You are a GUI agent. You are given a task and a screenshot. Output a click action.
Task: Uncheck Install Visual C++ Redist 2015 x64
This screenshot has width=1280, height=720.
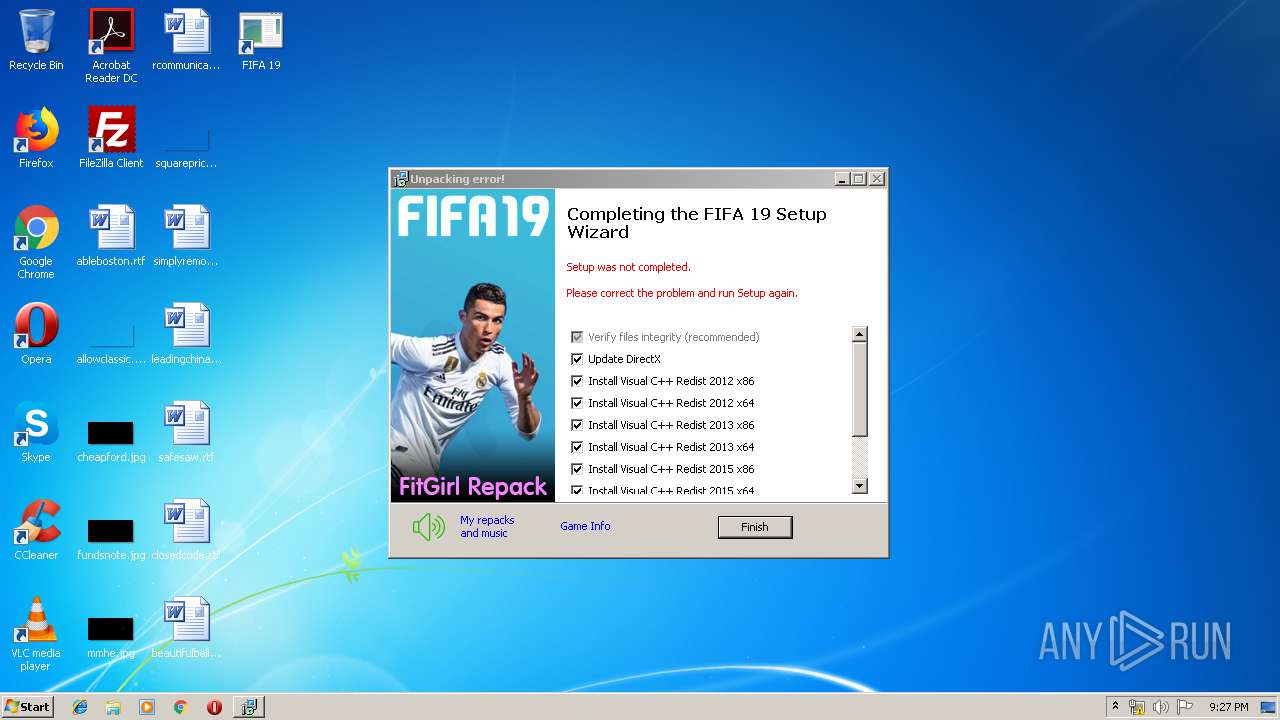(x=577, y=490)
